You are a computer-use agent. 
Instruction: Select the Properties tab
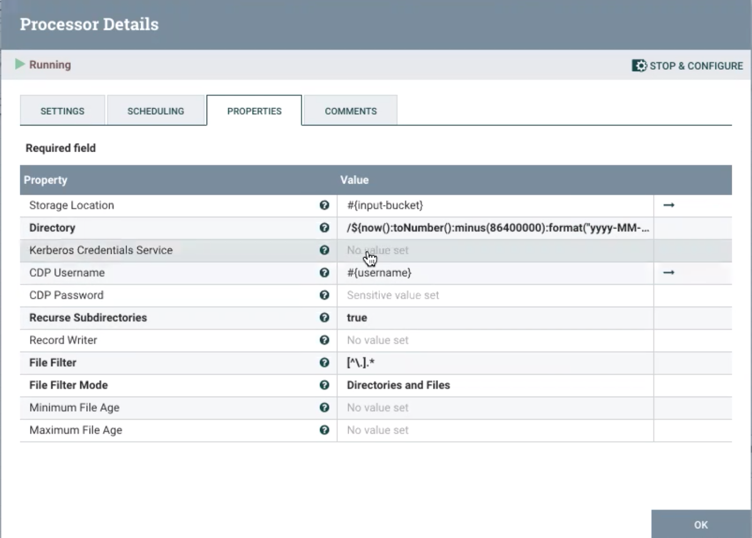[254, 111]
